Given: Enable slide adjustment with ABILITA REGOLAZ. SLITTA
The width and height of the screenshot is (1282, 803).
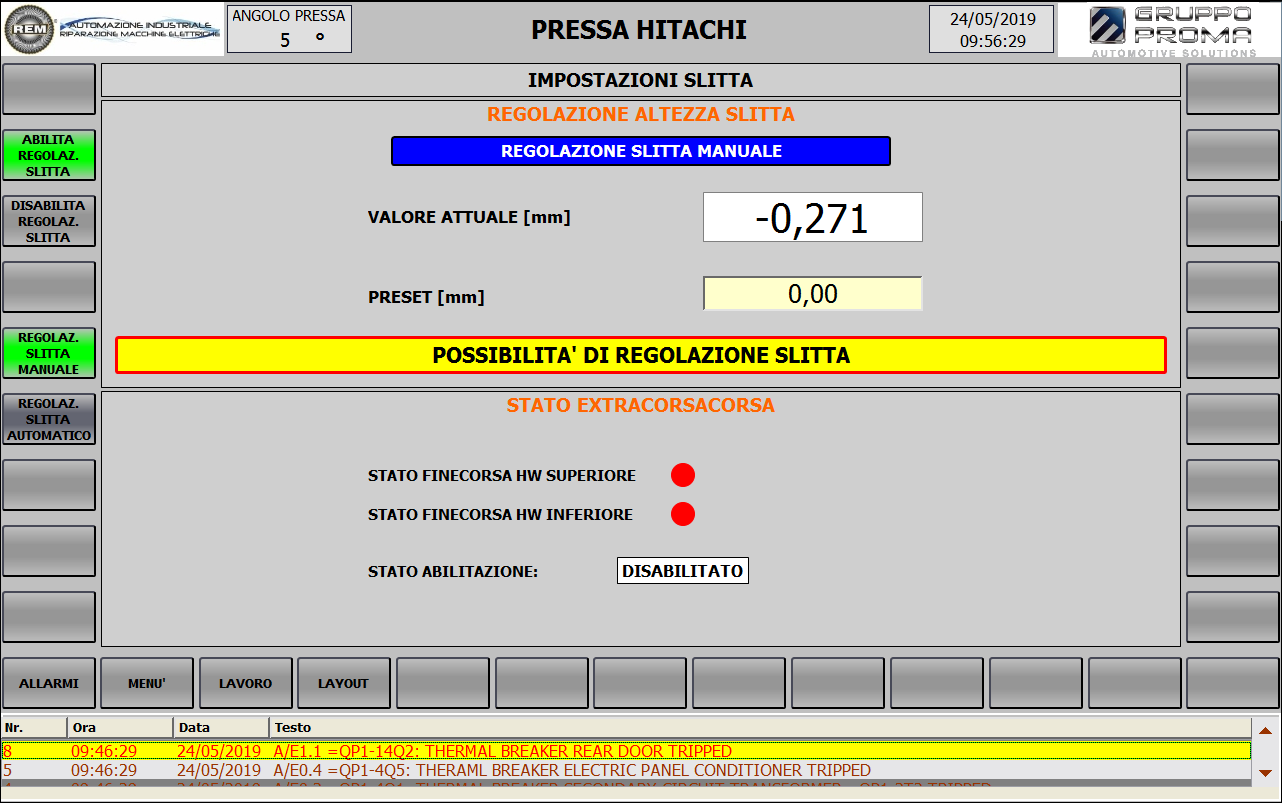Looking at the screenshot, I should pos(49,156).
